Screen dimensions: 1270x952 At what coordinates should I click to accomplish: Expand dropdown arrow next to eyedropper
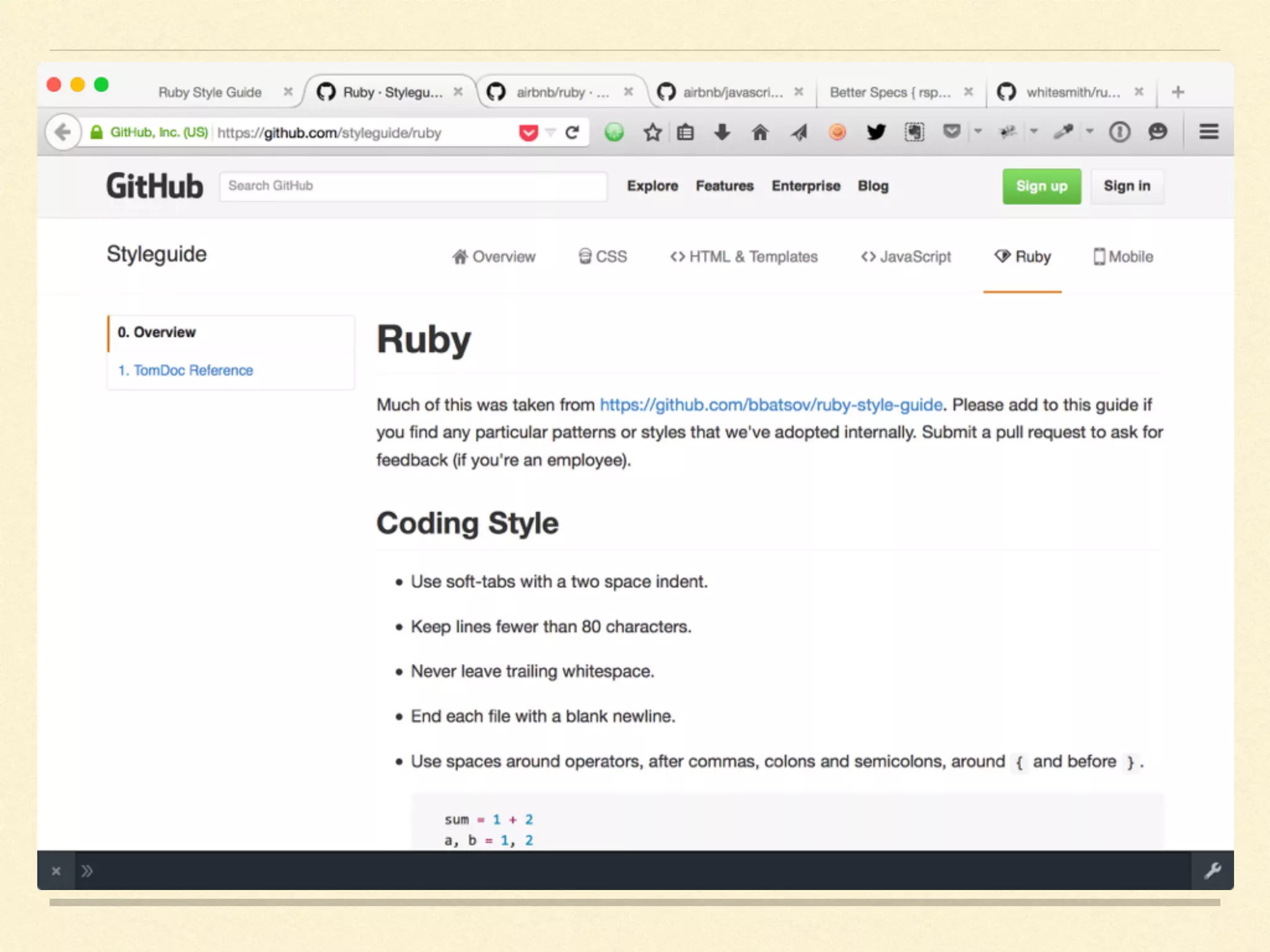click(x=1090, y=131)
